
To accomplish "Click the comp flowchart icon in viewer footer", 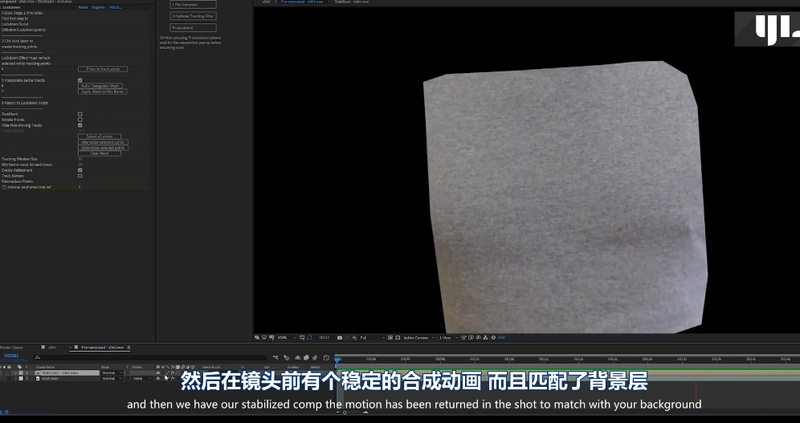I will (485, 337).
